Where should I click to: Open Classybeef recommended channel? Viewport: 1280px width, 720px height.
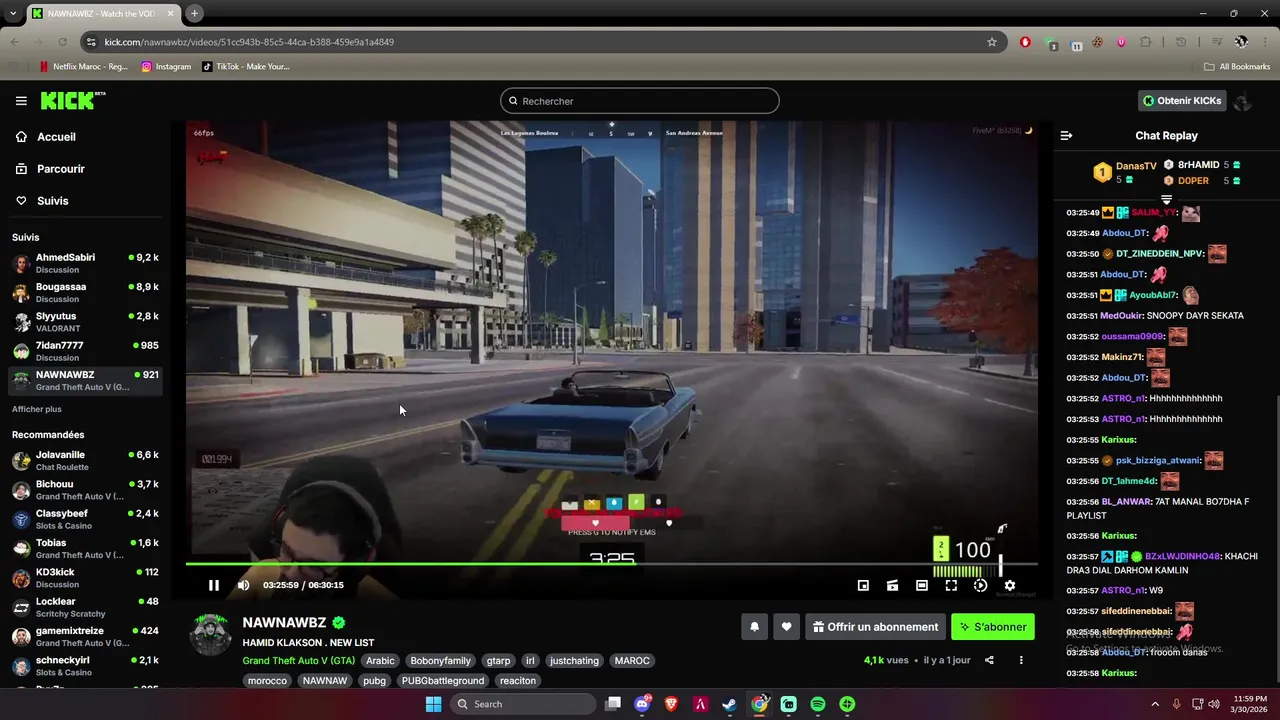tap(85, 520)
